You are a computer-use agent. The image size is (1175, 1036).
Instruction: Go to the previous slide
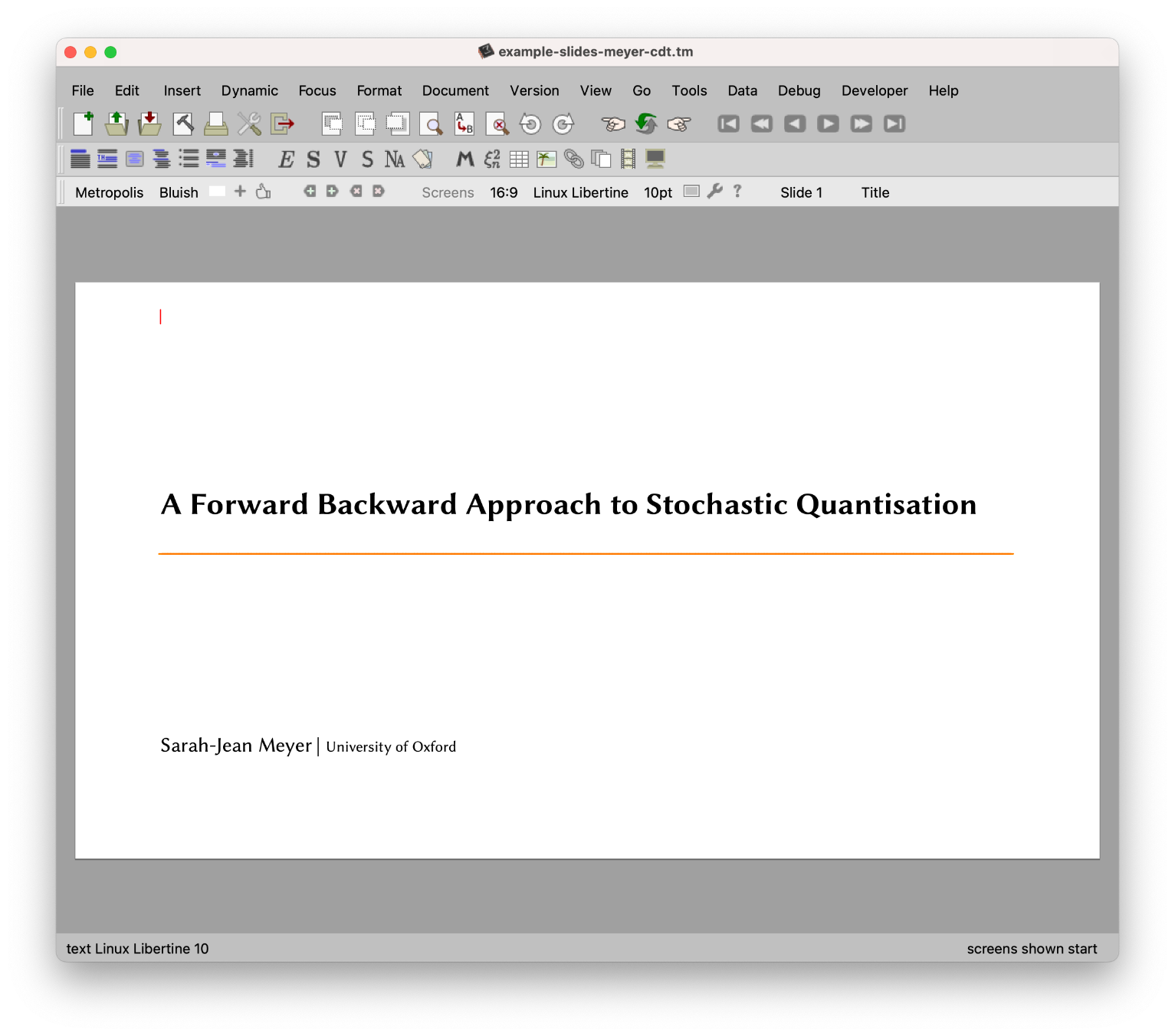pyautogui.click(x=795, y=123)
